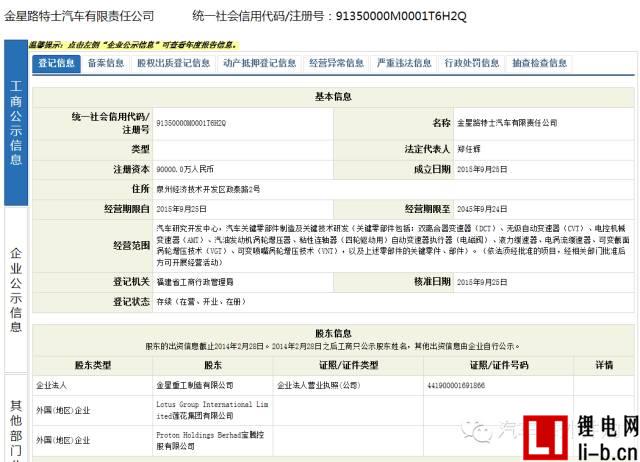Click the 登记机关 label
640x462 pixels.
pyautogui.click(x=131, y=282)
